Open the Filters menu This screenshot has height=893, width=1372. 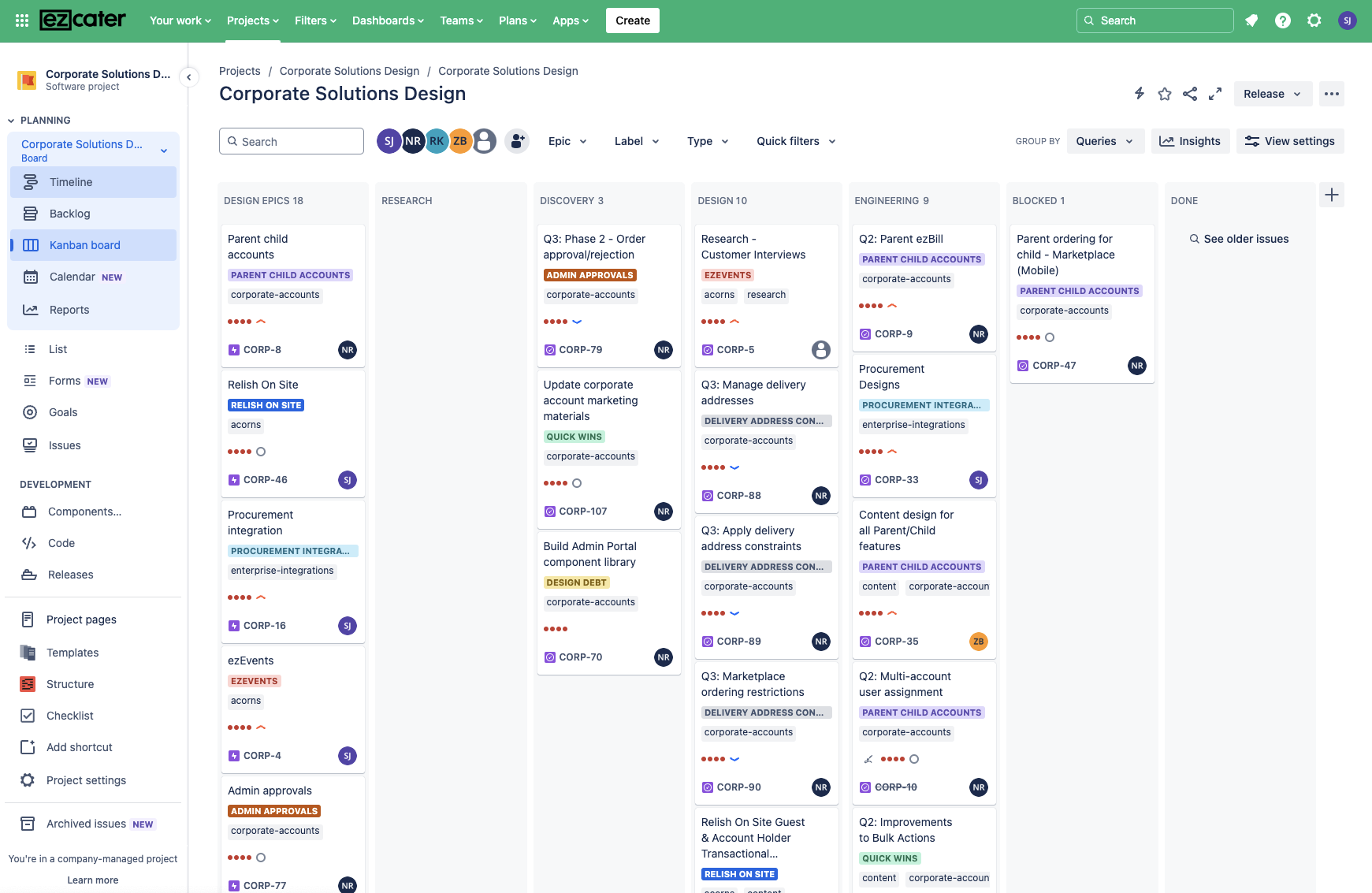315,20
